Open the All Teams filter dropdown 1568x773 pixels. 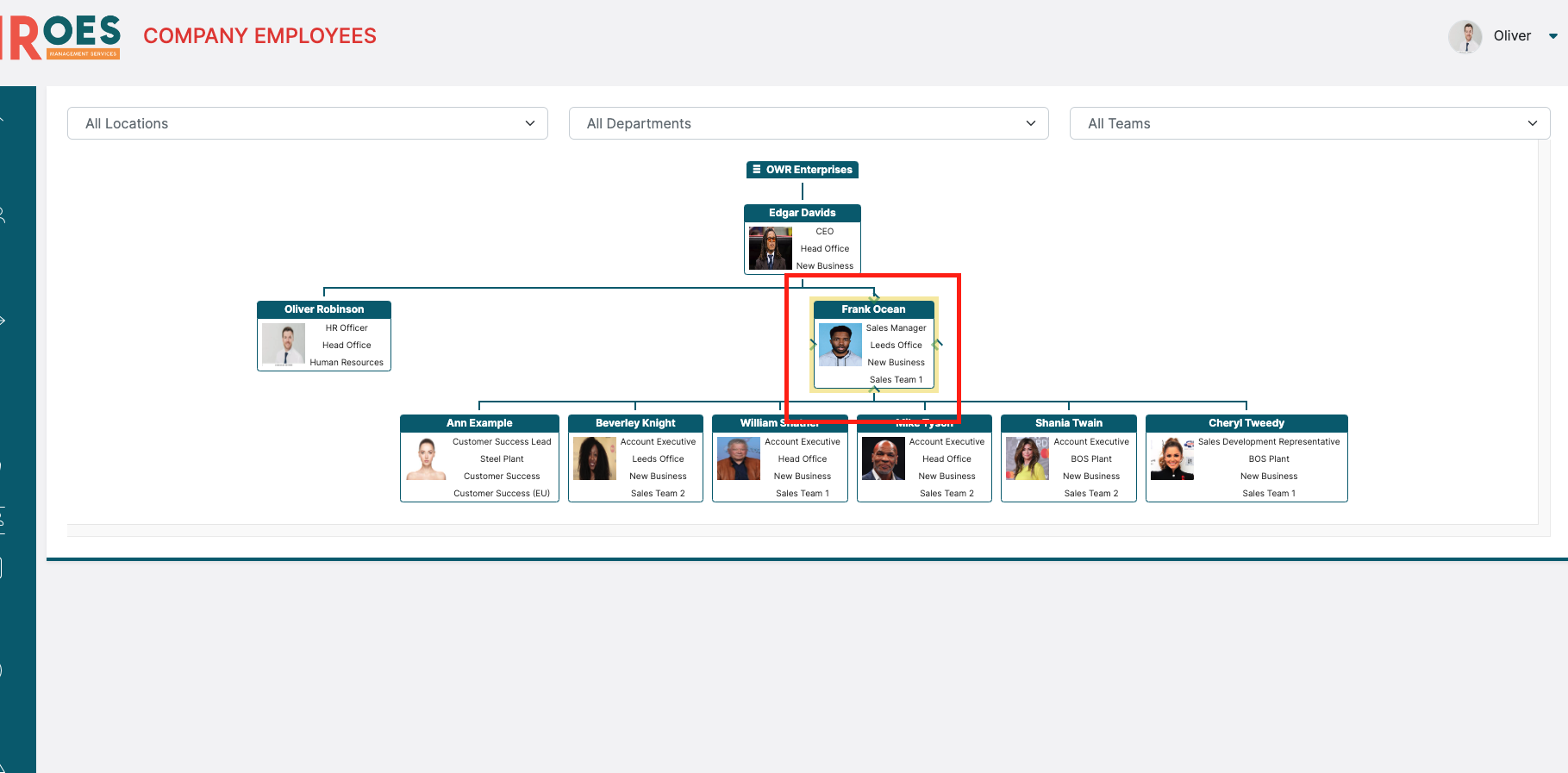(1309, 123)
